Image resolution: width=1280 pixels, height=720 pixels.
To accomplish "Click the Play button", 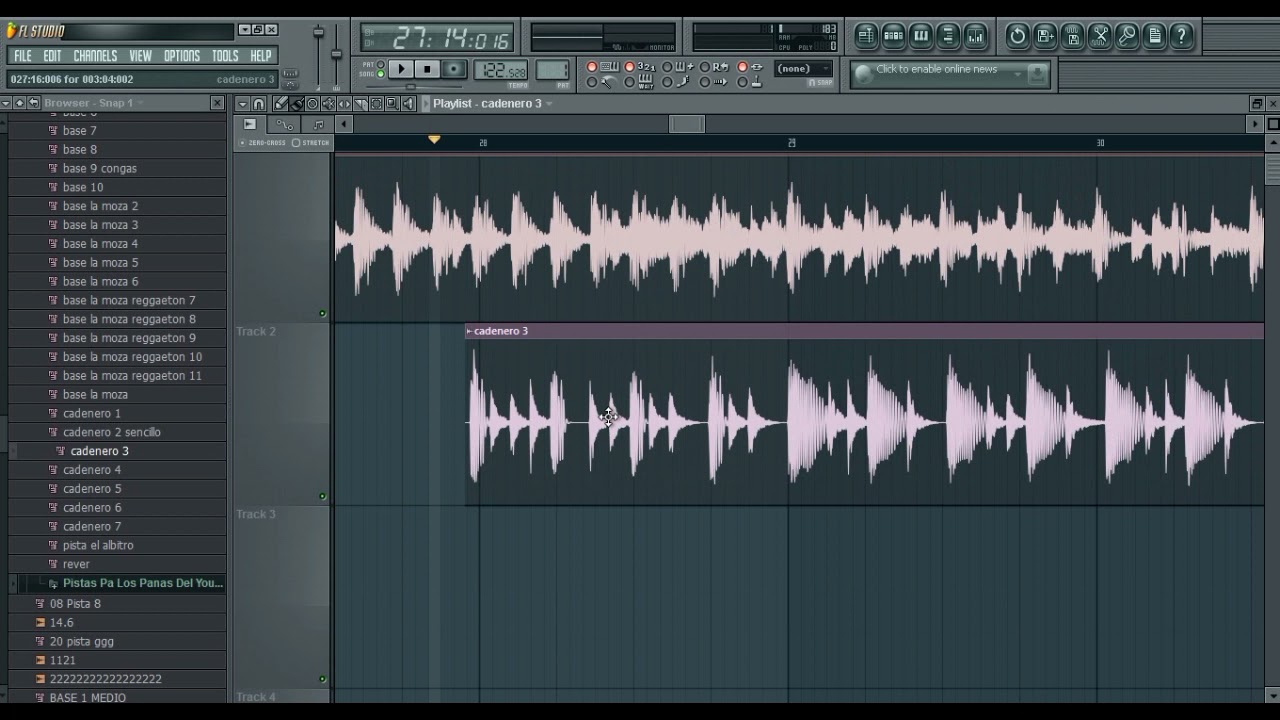I will pos(401,69).
